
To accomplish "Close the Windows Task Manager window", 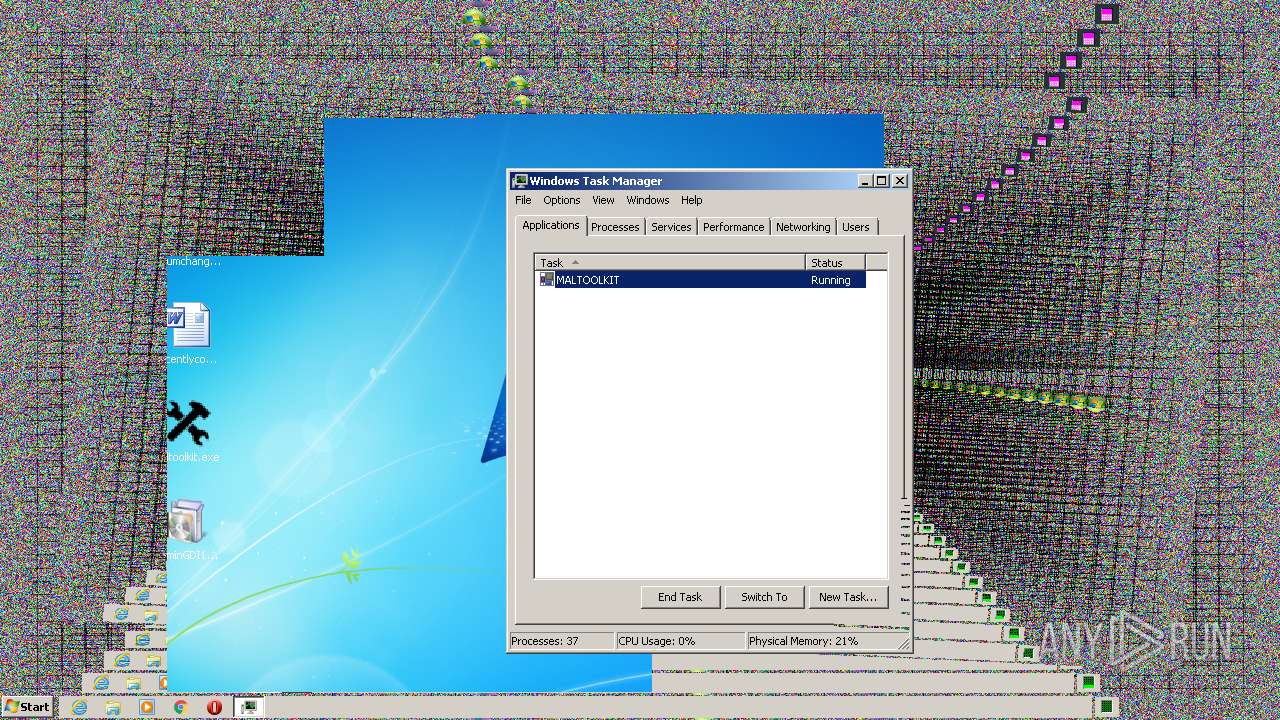I will (x=900, y=181).
